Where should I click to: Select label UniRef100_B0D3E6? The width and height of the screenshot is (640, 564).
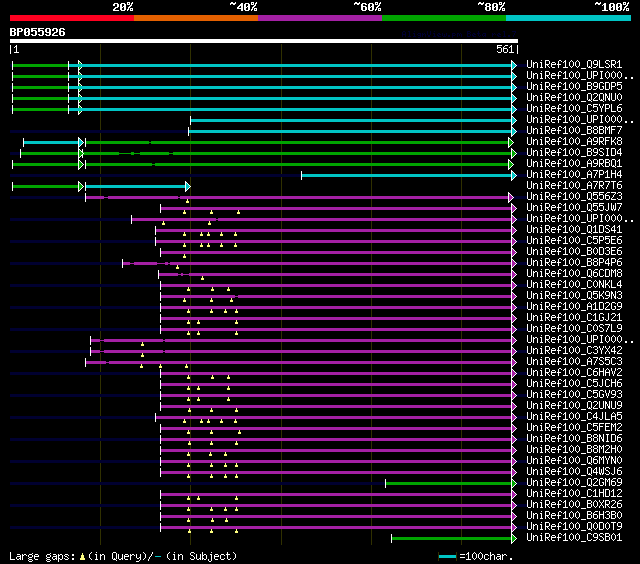(x=574, y=252)
